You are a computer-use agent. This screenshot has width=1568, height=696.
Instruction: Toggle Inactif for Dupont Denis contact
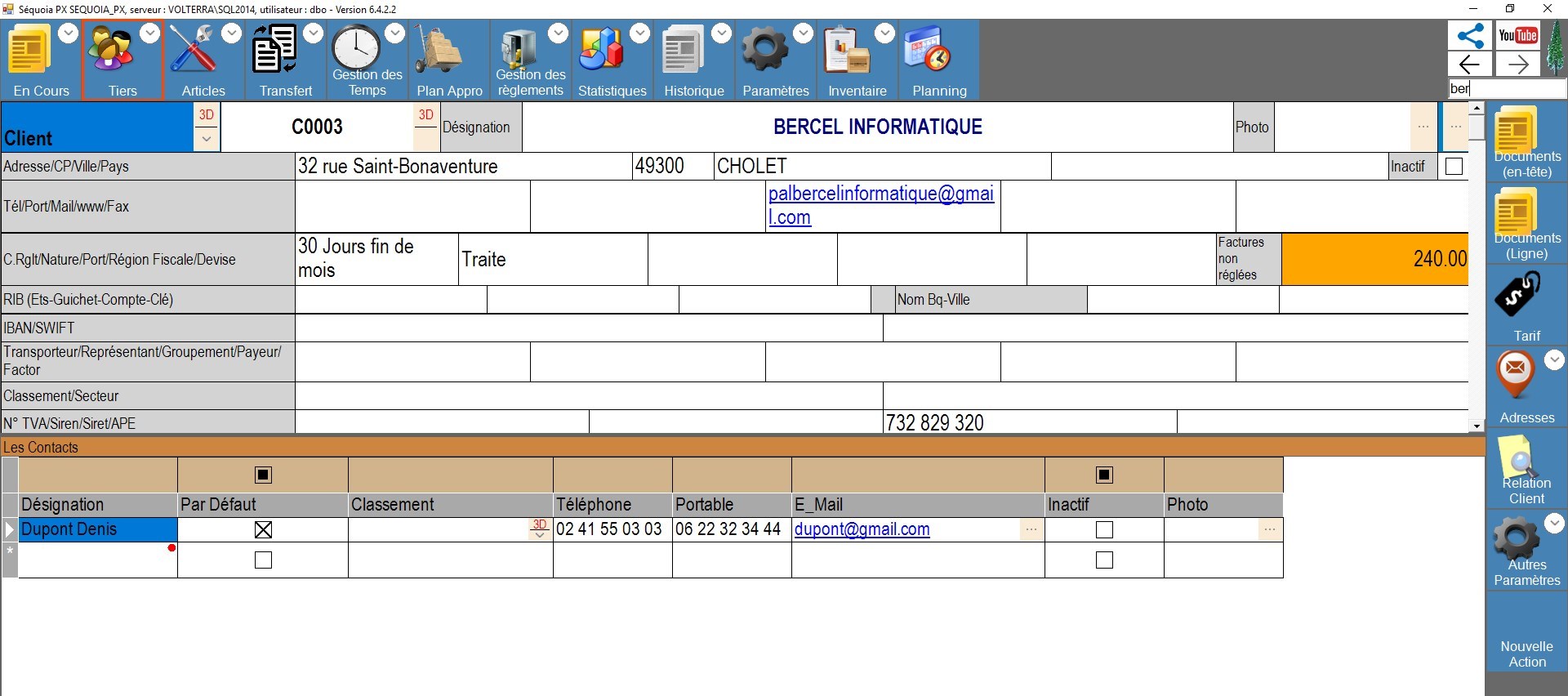[x=1104, y=529]
